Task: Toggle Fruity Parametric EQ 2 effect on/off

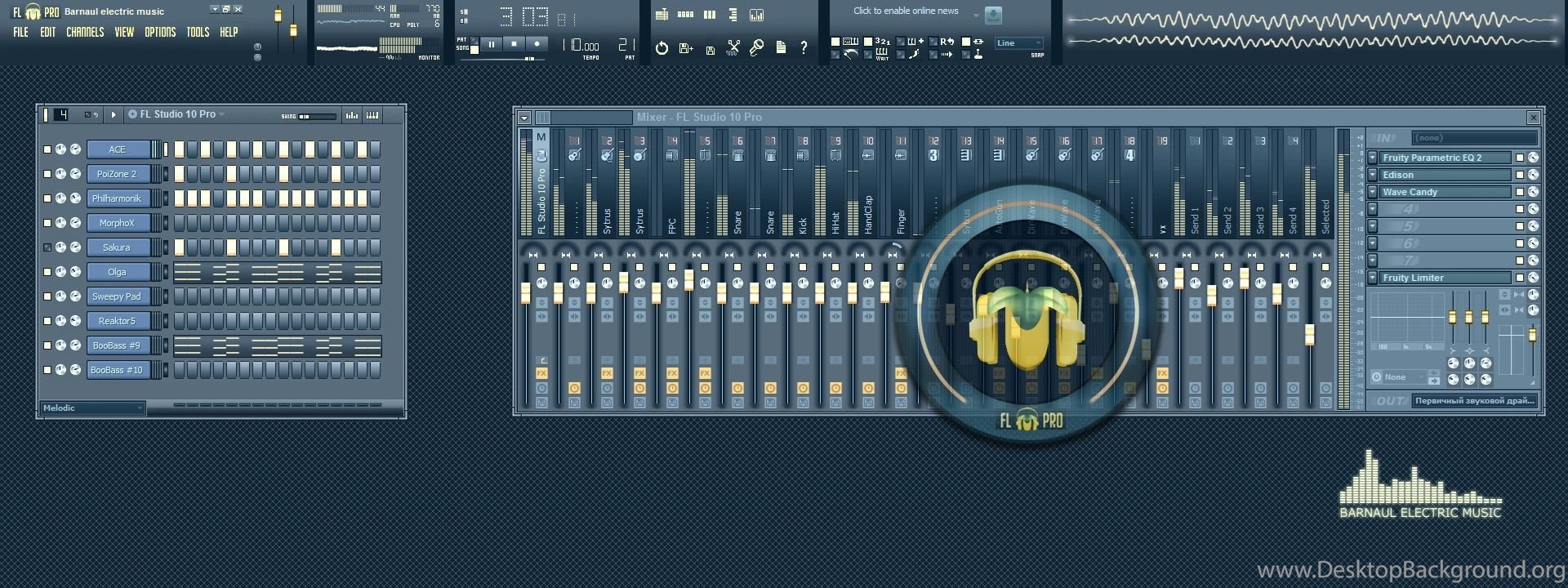Action: pyautogui.click(x=1520, y=158)
